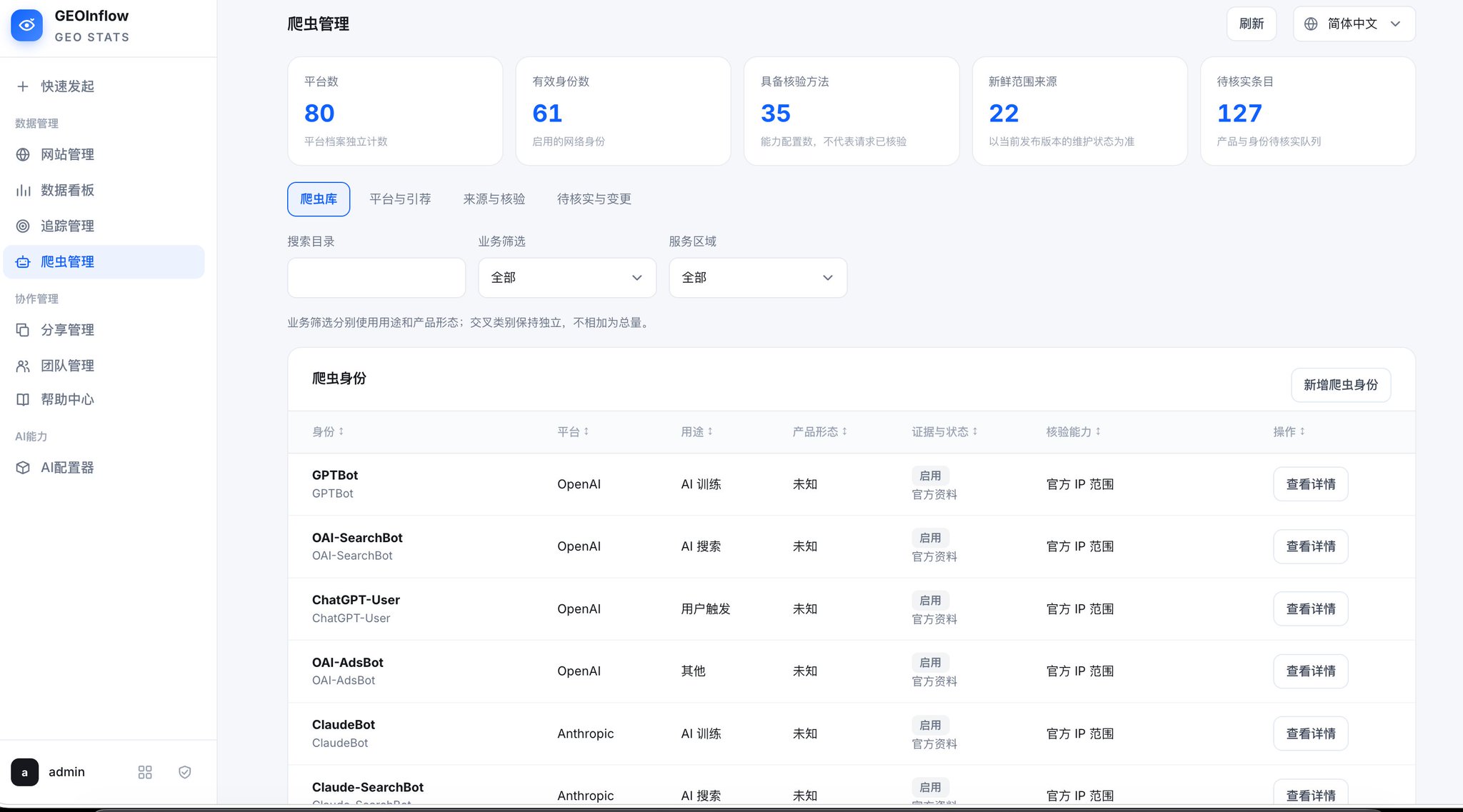Click the 待核实条目 127 stats card
1463x812 pixels.
coord(1308,111)
